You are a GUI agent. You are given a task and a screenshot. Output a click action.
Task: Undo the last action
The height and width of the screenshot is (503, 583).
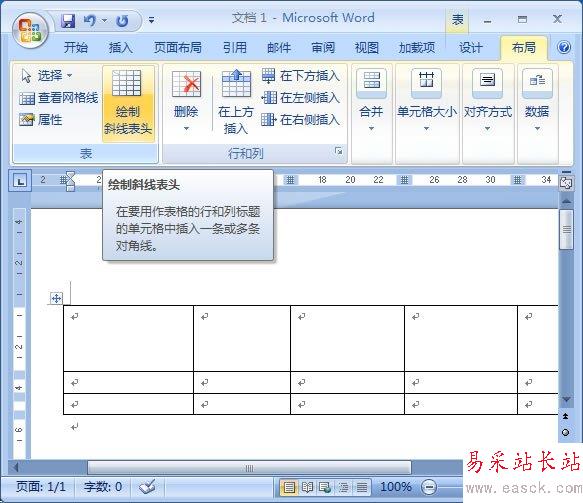tap(89, 20)
